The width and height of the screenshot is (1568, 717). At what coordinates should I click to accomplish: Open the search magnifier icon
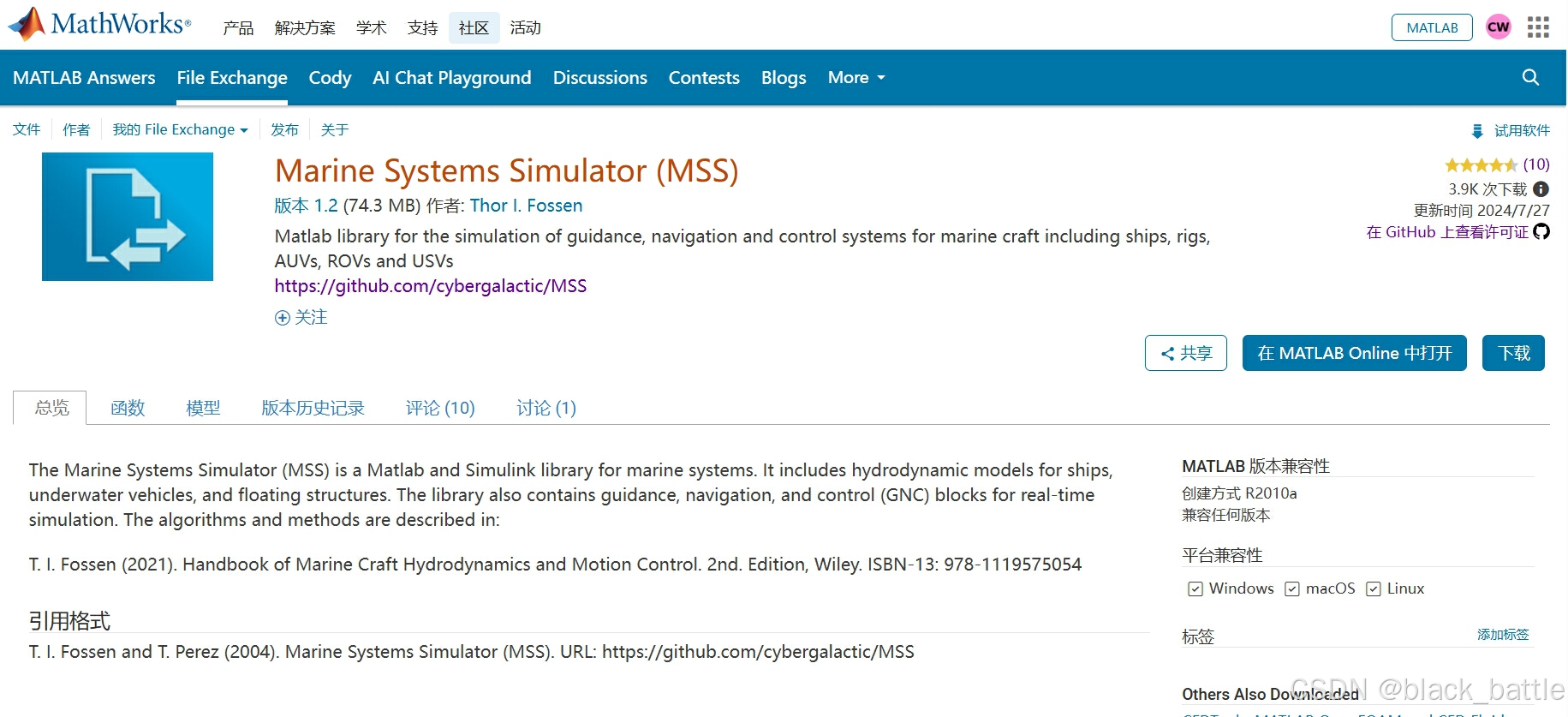coord(1531,77)
